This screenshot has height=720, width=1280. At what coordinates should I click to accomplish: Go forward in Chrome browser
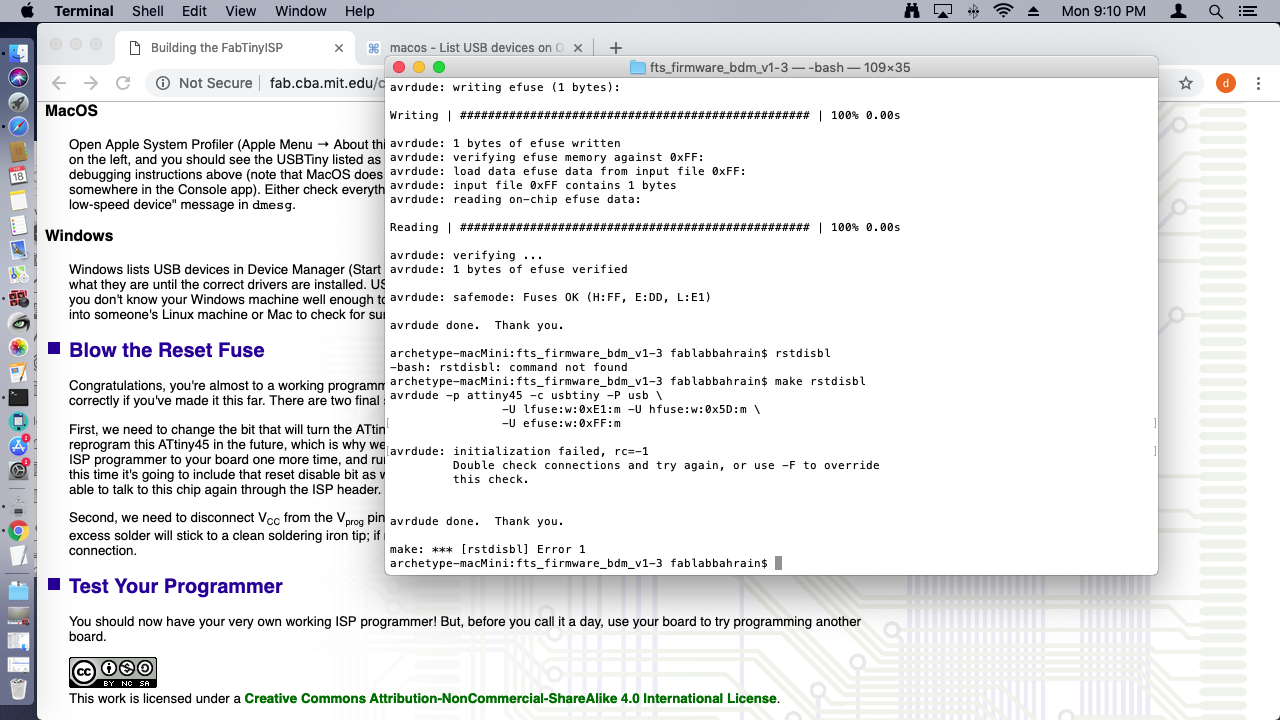pos(91,83)
